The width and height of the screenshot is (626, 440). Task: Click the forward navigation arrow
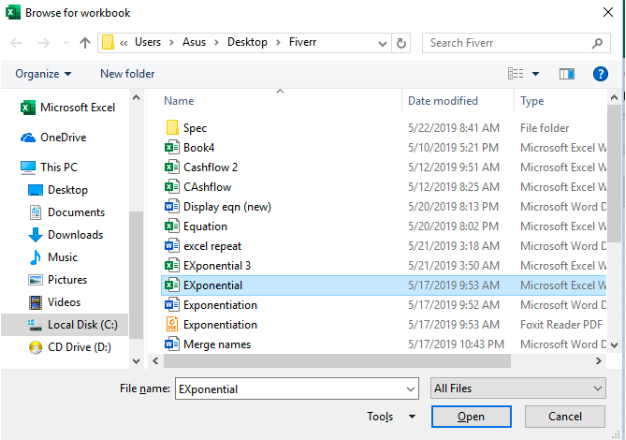(x=44, y=42)
